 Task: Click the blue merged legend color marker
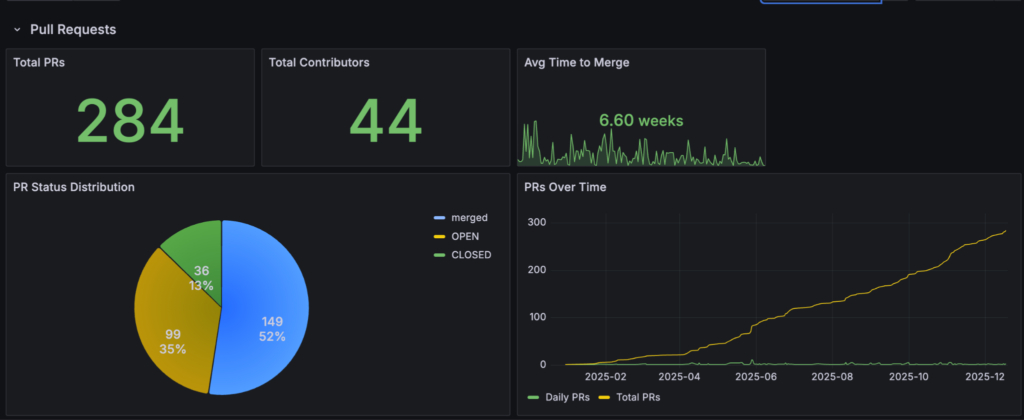(439, 218)
